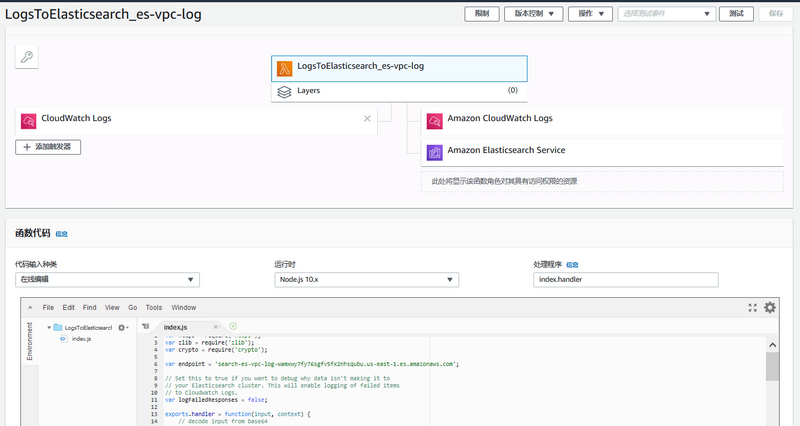800x426 pixels.
Task: Open the Tools menu
Action: (x=154, y=308)
